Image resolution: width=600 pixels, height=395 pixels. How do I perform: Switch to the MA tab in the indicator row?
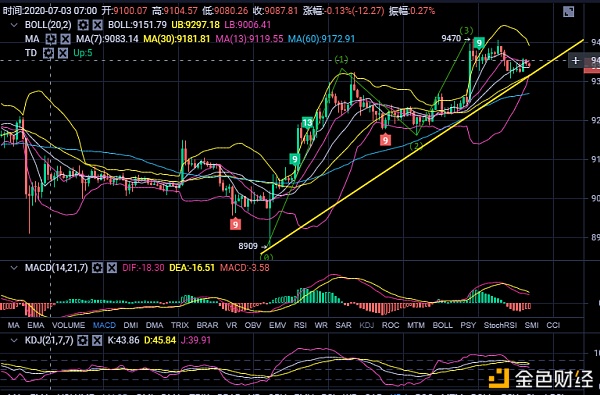tap(13, 325)
